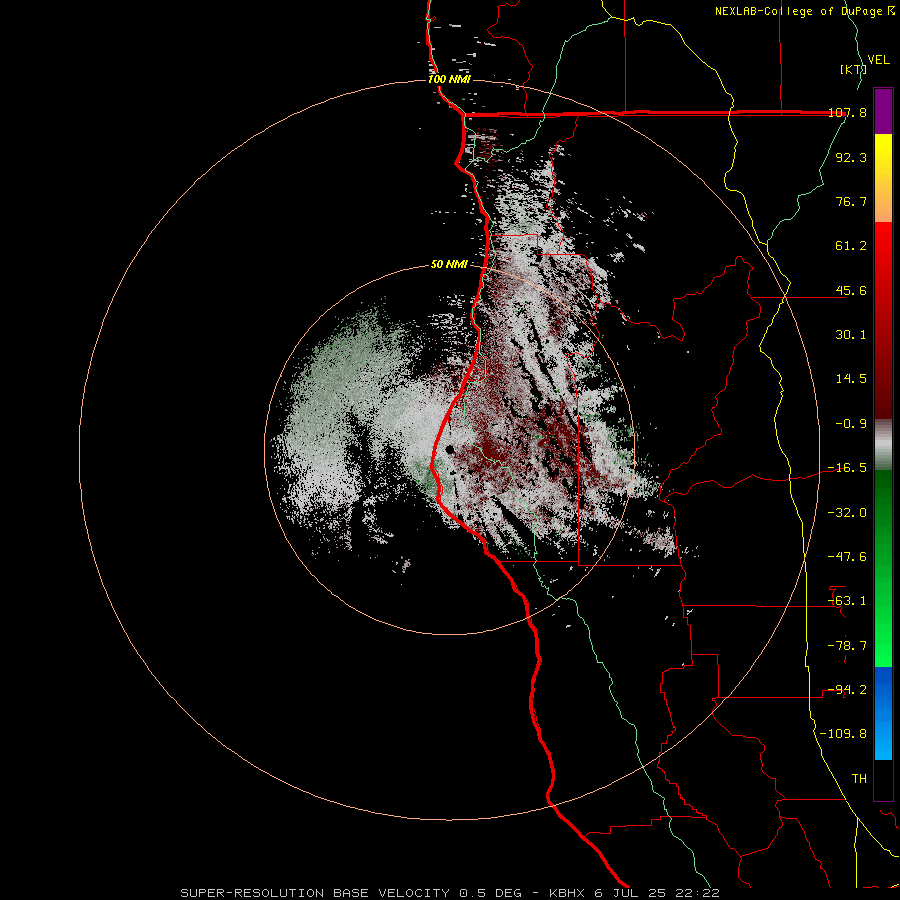Click the purple segment of the velocity color bar

click(883, 111)
